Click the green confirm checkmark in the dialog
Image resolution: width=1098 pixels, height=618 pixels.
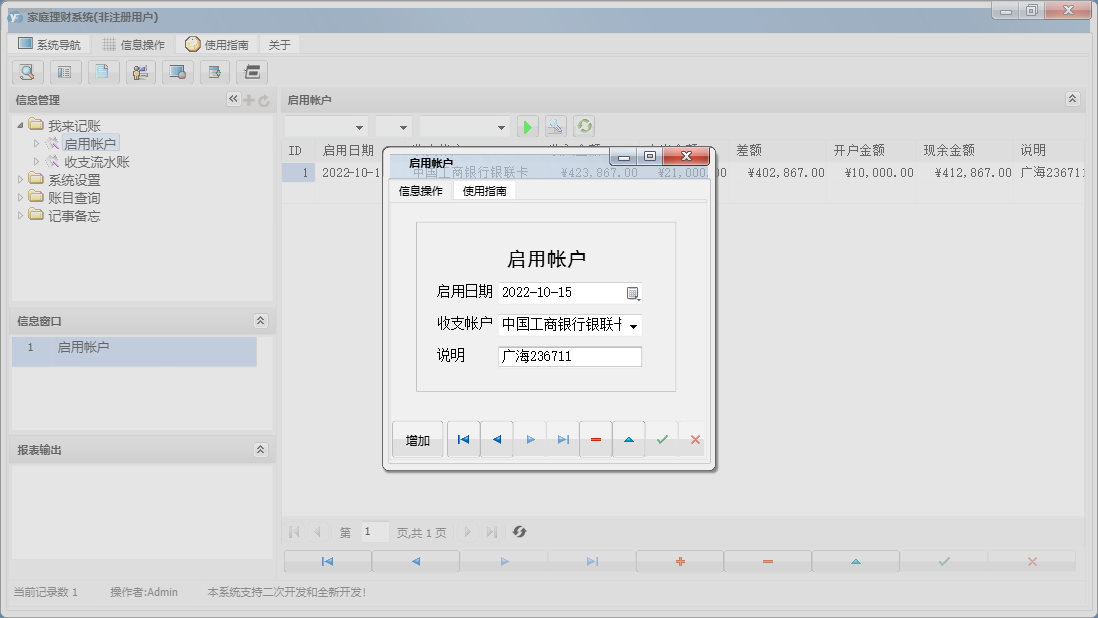(x=662, y=439)
